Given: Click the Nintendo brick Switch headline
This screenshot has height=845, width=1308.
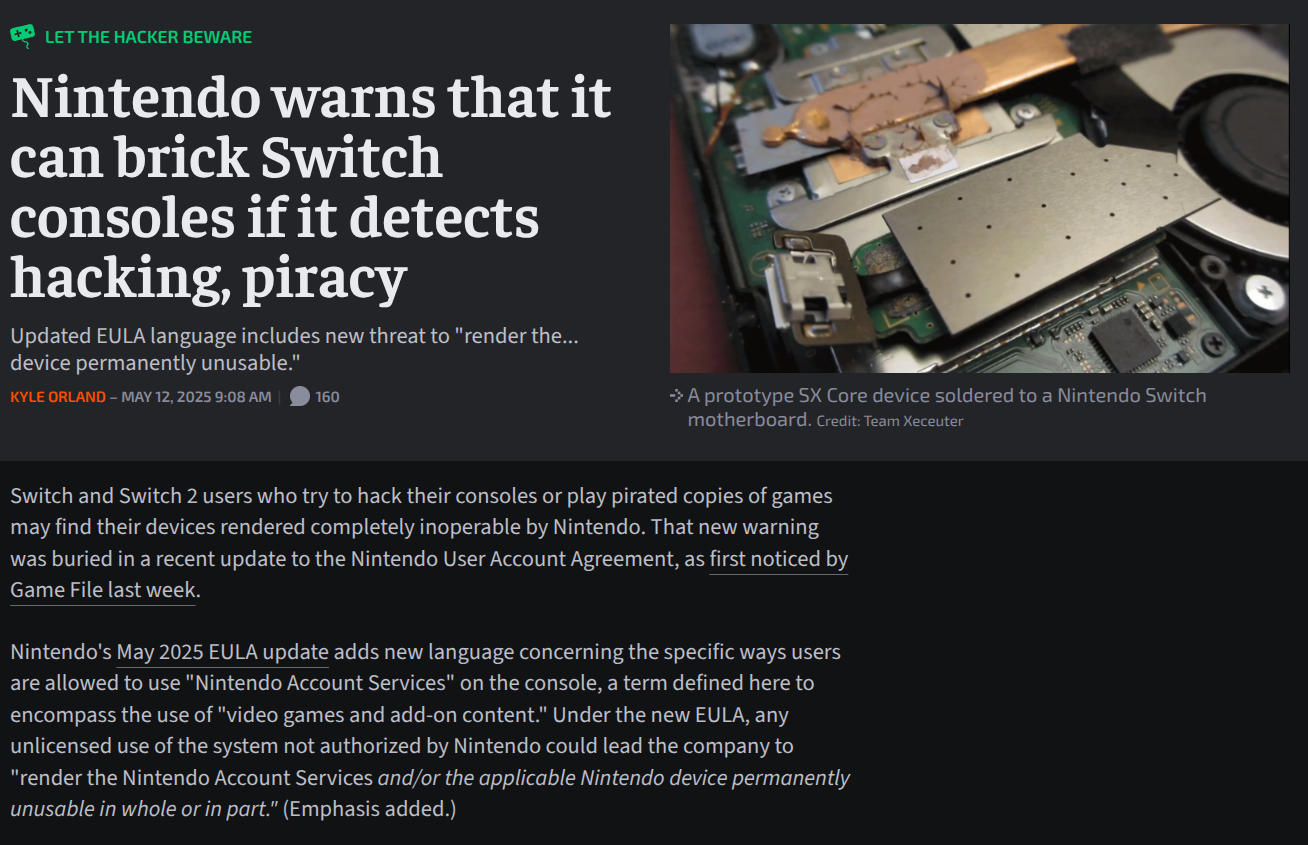Looking at the screenshot, I should pyautogui.click(x=311, y=189).
